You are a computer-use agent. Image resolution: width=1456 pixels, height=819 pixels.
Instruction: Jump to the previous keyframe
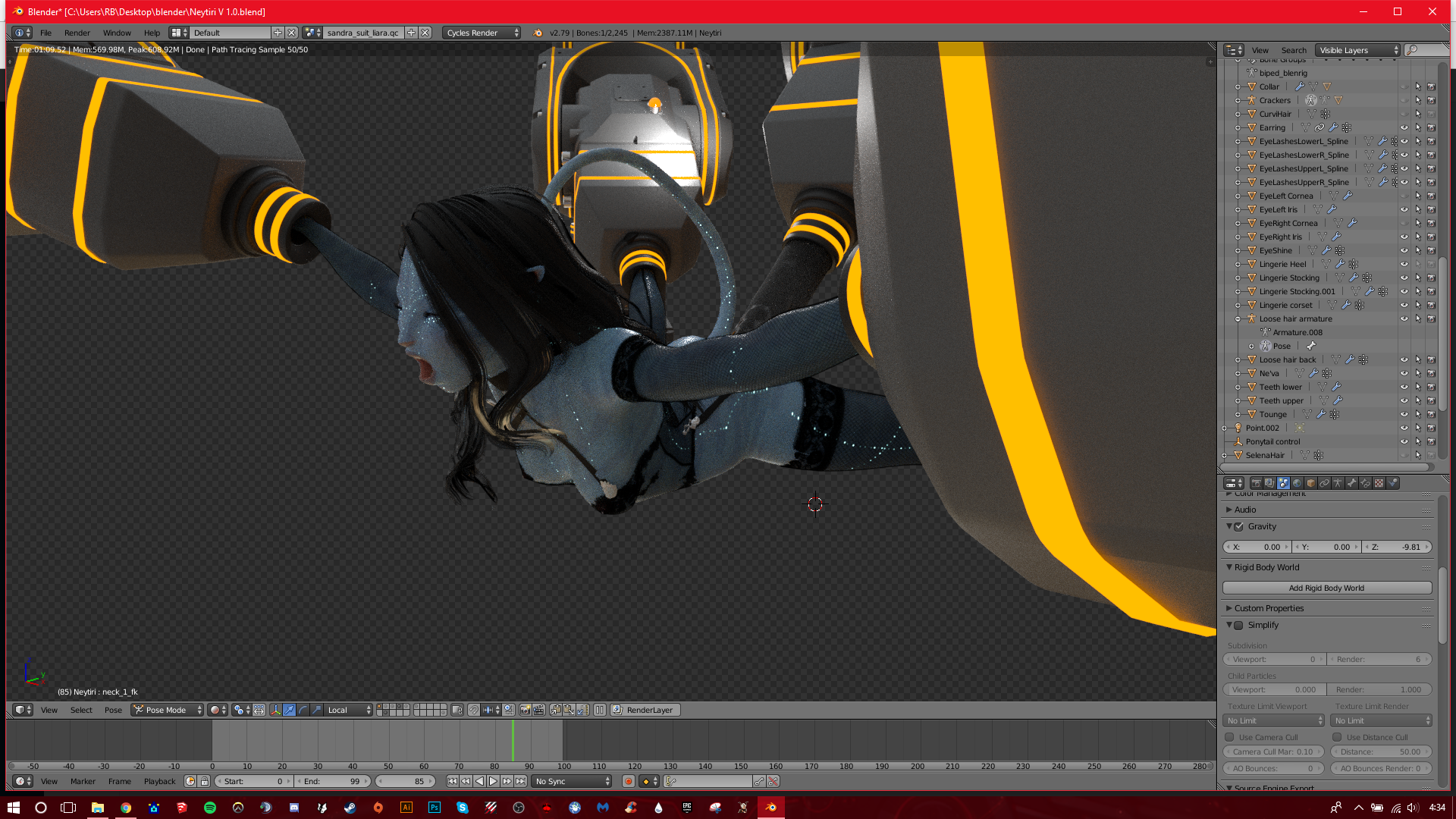click(466, 781)
